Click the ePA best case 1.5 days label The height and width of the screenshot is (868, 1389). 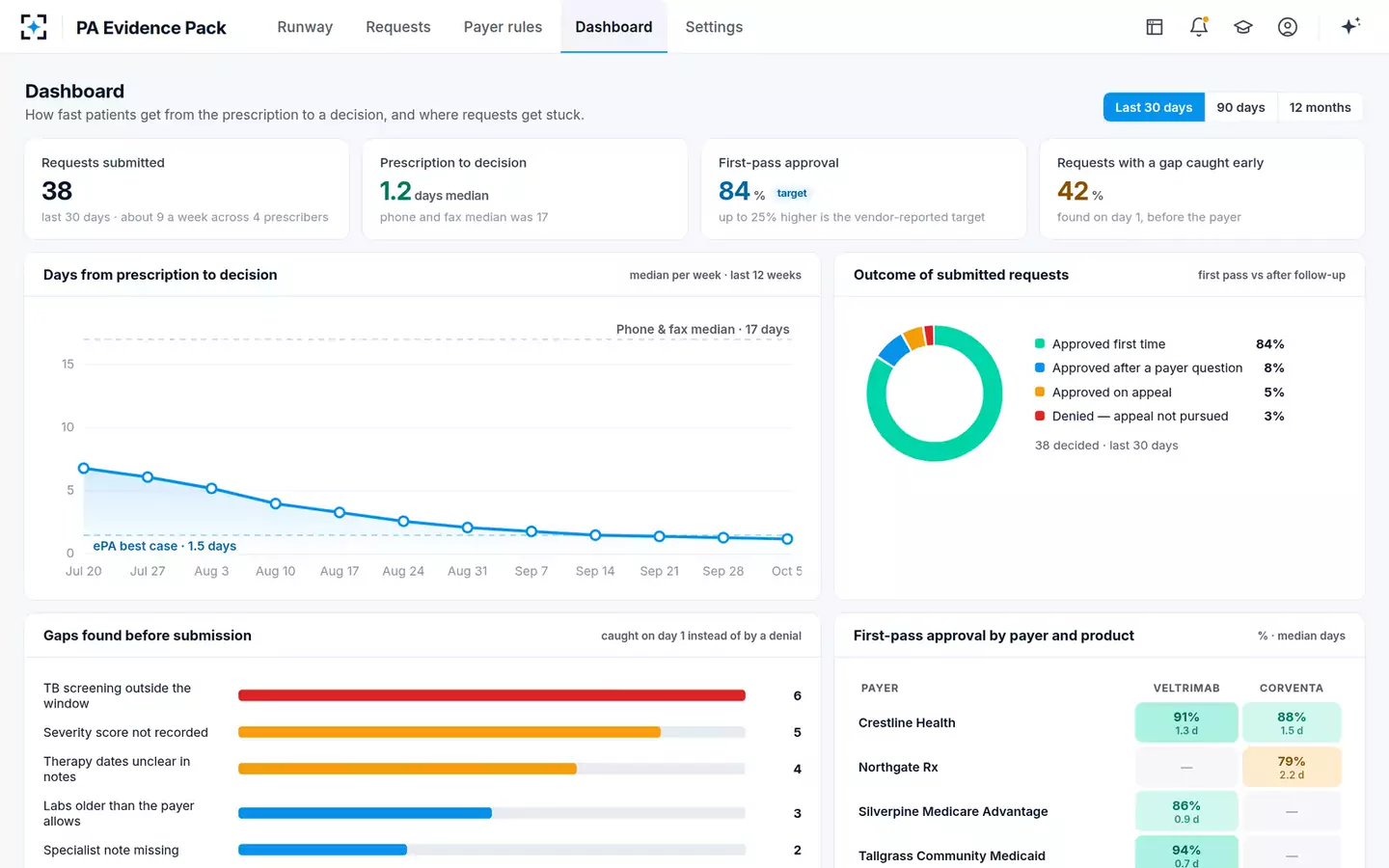[x=165, y=546]
